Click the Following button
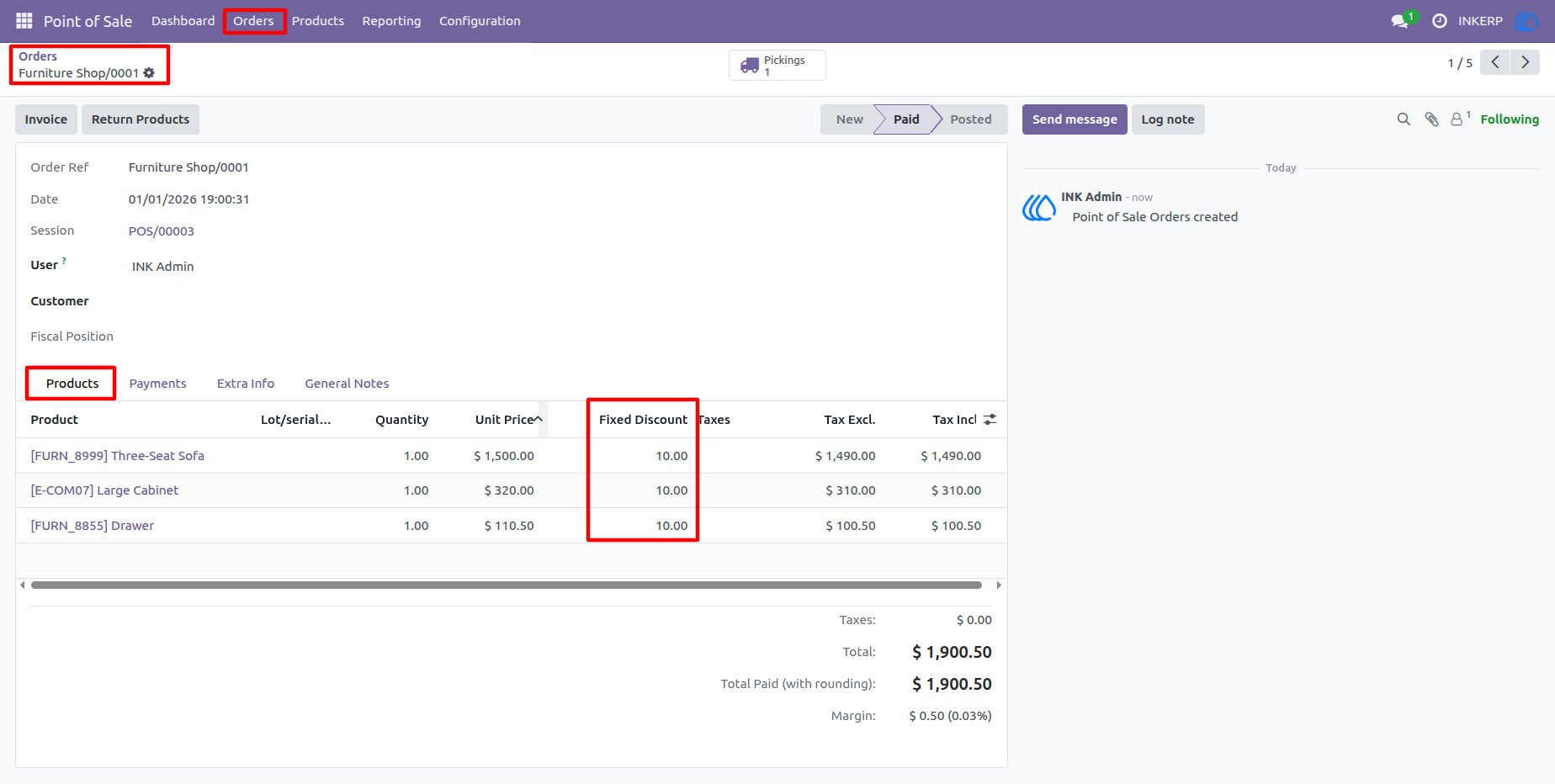This screenshot has width=1555, height=784. pos(1510,119)
